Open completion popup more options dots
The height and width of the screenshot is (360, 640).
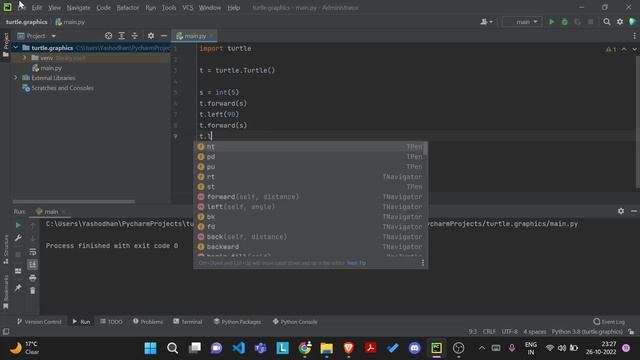(x=423, y=263)
